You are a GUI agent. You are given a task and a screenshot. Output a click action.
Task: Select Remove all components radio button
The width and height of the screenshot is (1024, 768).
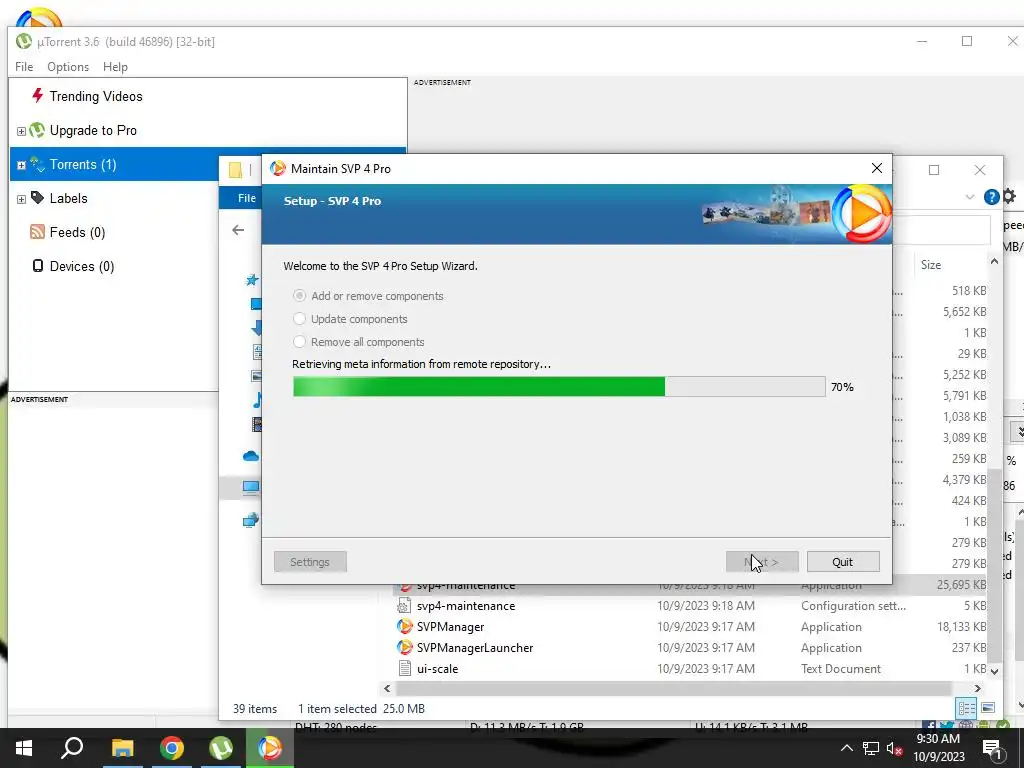[x=299, y=342]
